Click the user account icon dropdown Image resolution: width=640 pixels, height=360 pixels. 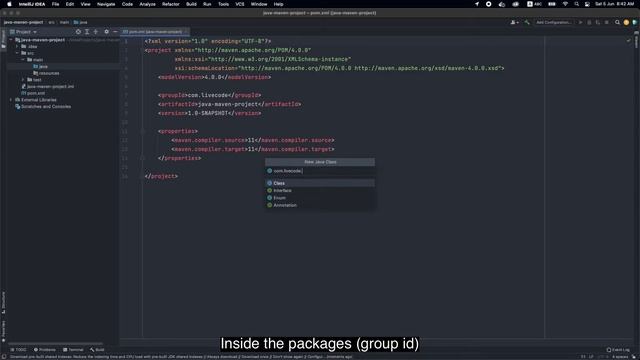[x=514, y=22]
